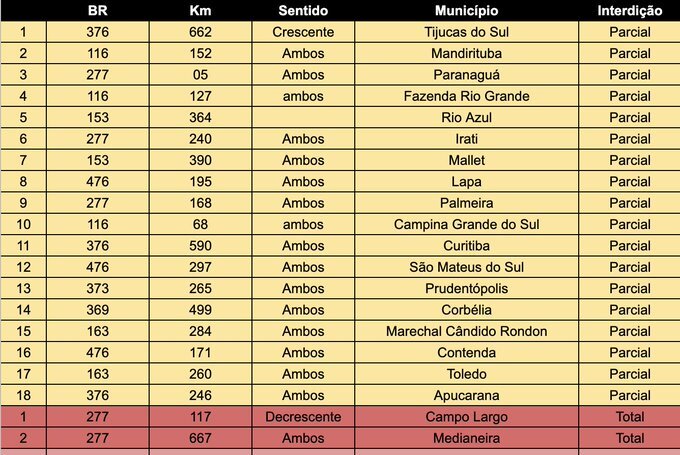
Task: Click the BR column header
Action: pyautogui.click(x=98, y=10)
